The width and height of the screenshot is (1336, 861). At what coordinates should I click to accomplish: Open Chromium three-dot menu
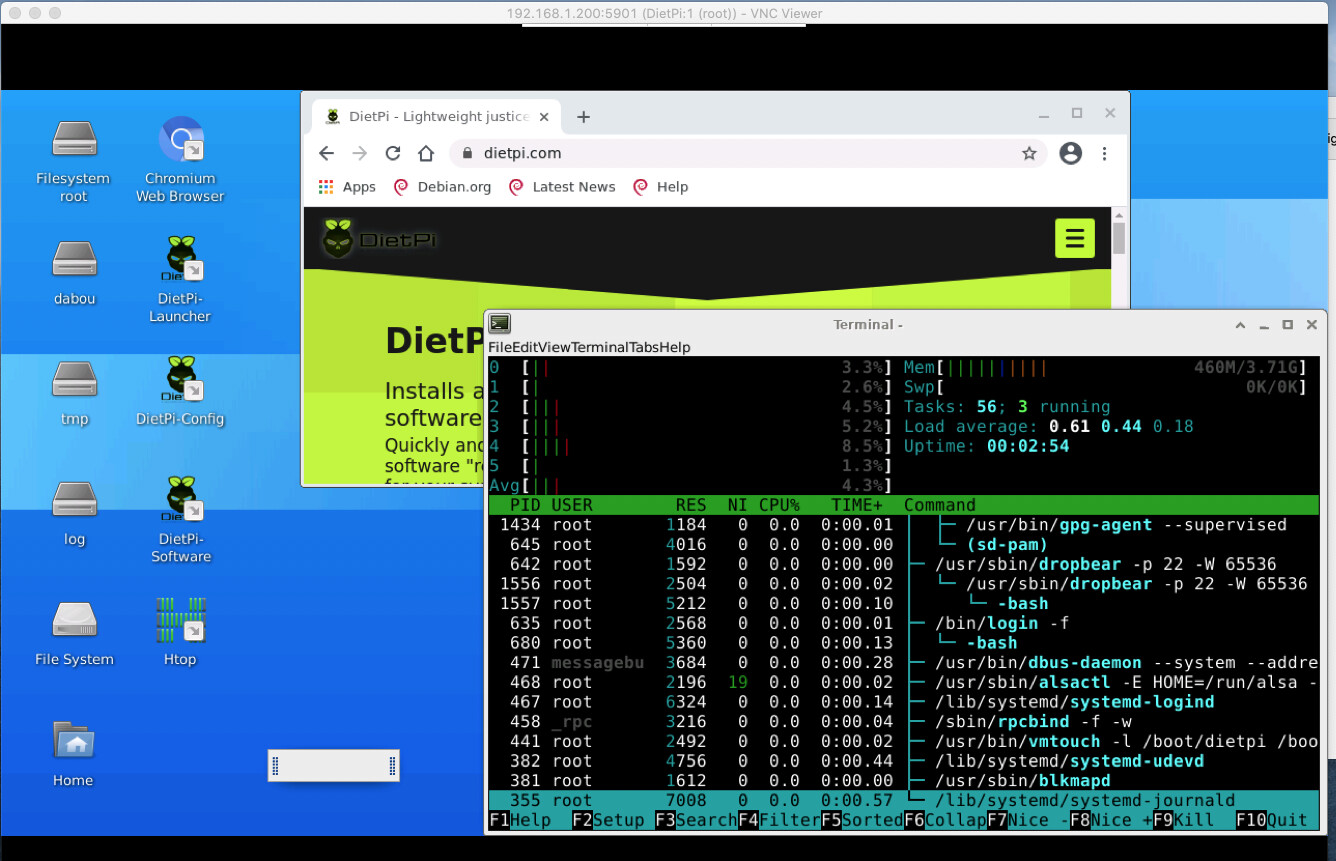1105,153
